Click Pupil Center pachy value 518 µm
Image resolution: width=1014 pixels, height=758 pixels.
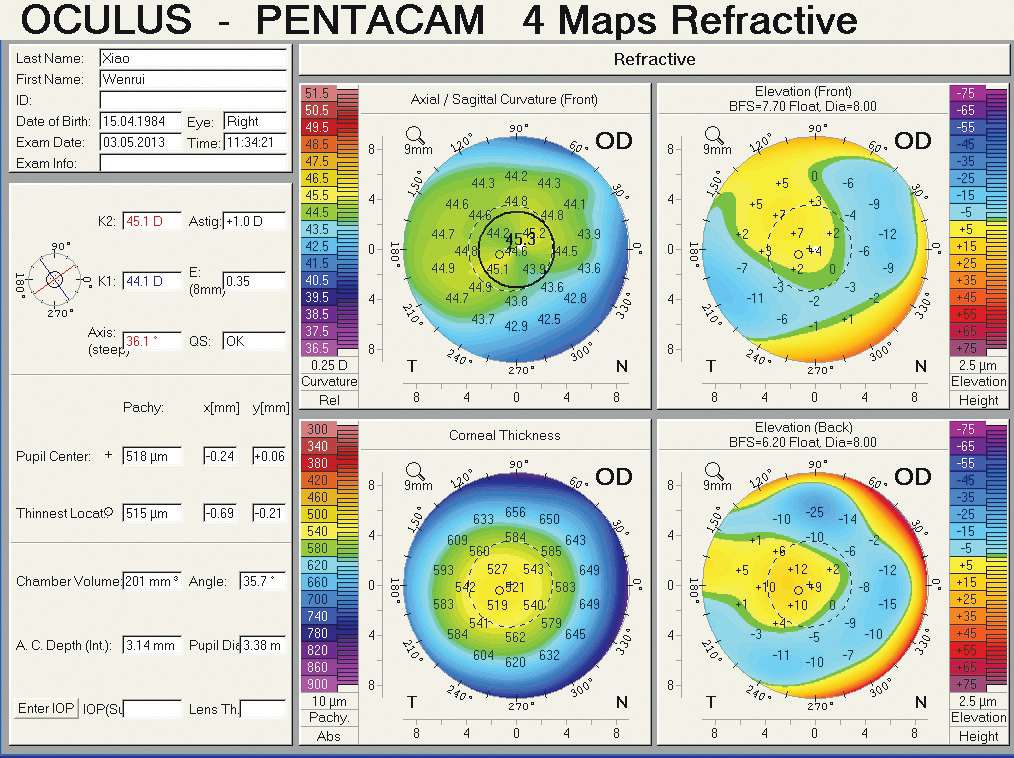tap(152, 456)
